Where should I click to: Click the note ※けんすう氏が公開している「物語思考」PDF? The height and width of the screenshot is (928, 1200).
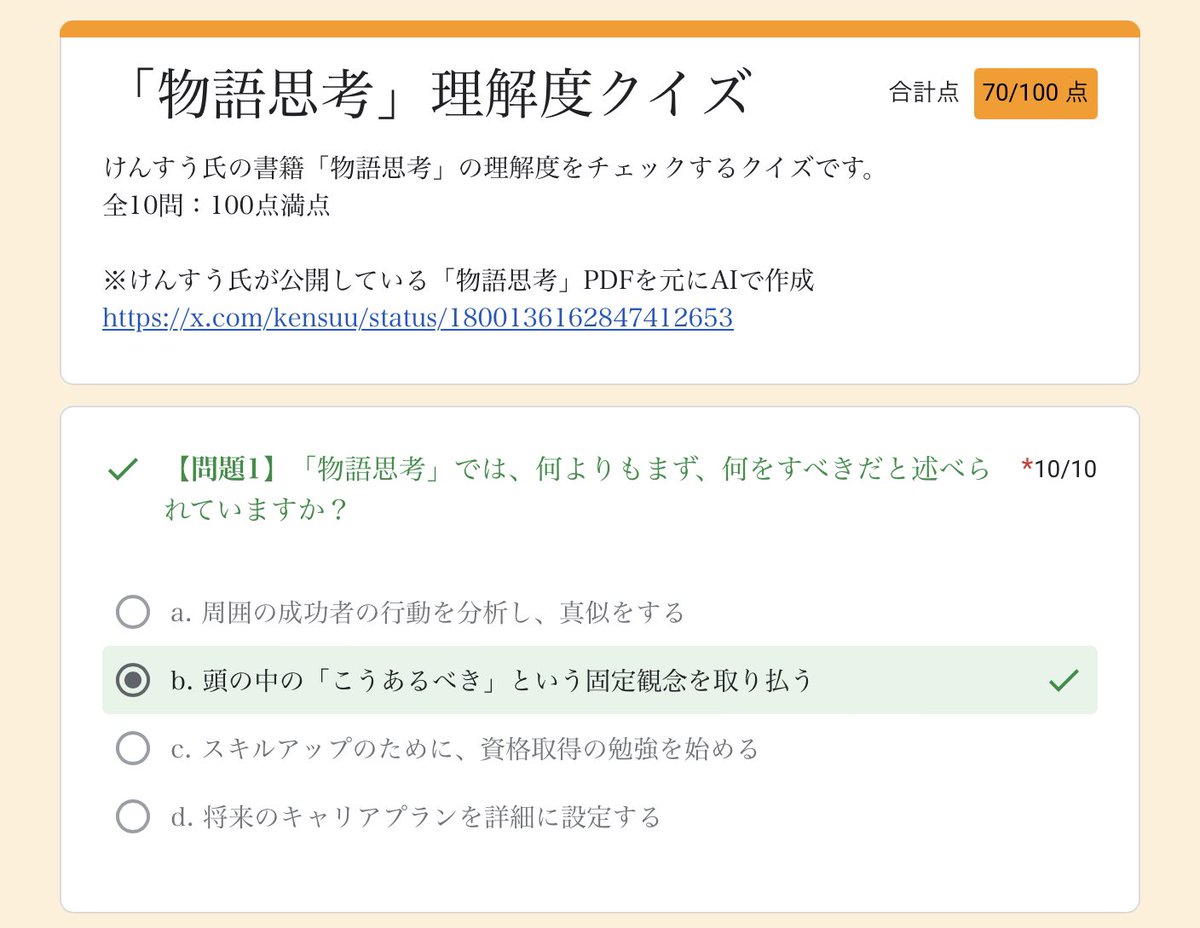click(x=458, y=280)
